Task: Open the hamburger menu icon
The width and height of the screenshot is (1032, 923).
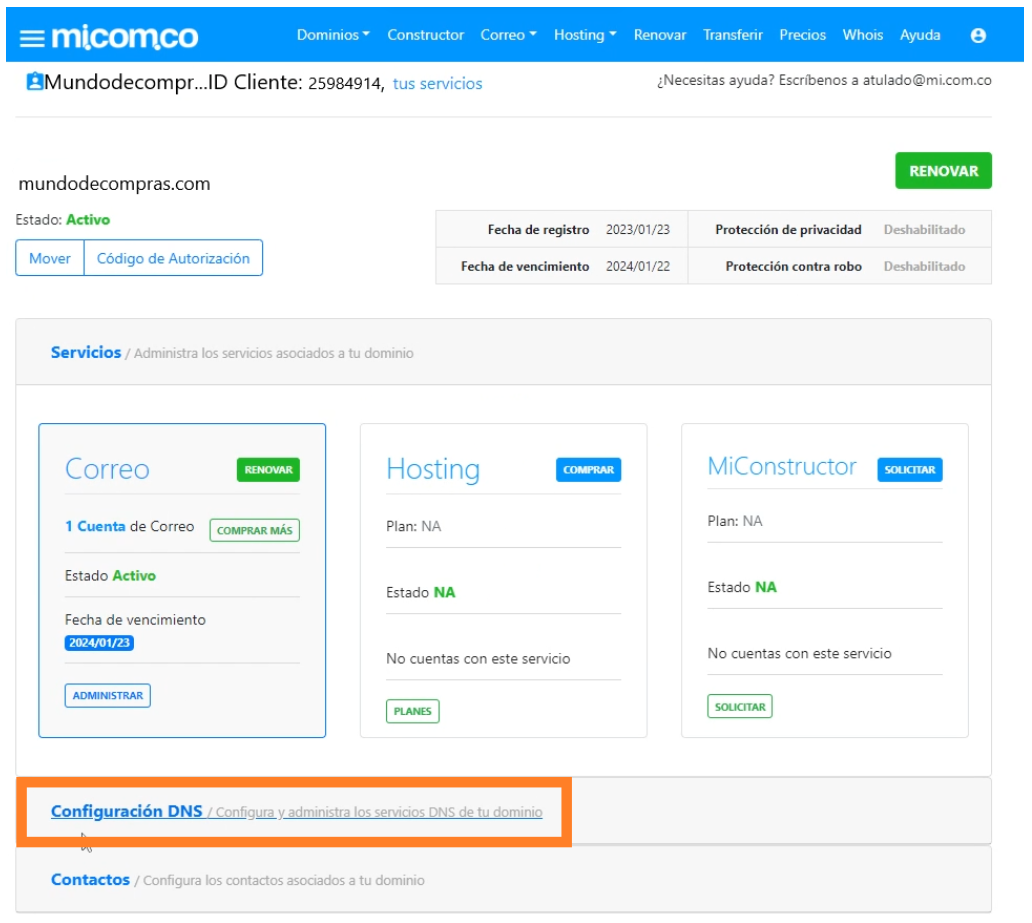Action: point(32,38)
